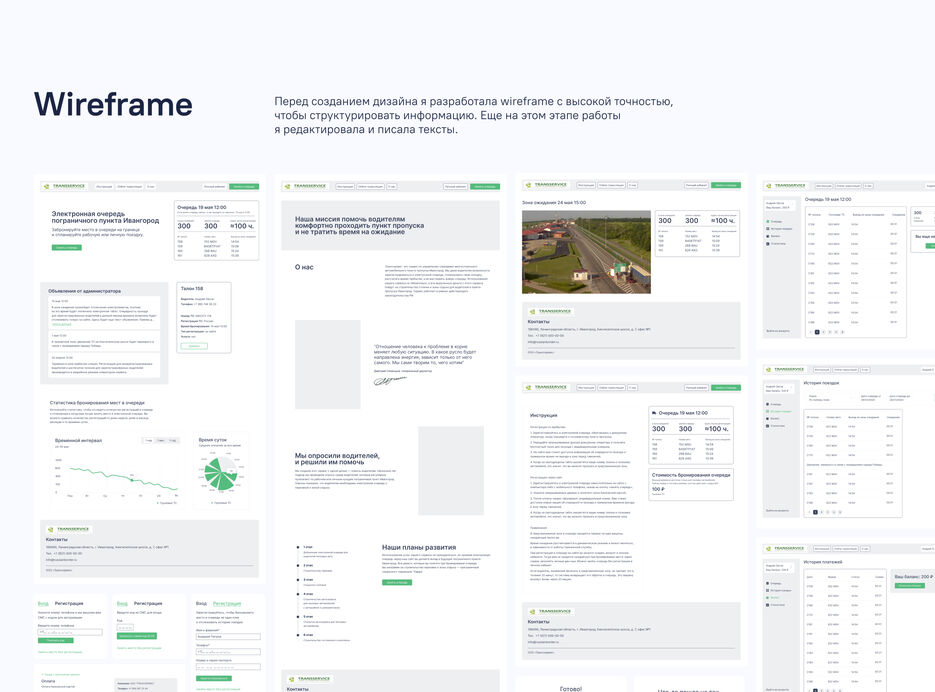
Task: Select the Регистрация tab in the phone-number login card
Action: pyautogui.click(x=69, y=604)
